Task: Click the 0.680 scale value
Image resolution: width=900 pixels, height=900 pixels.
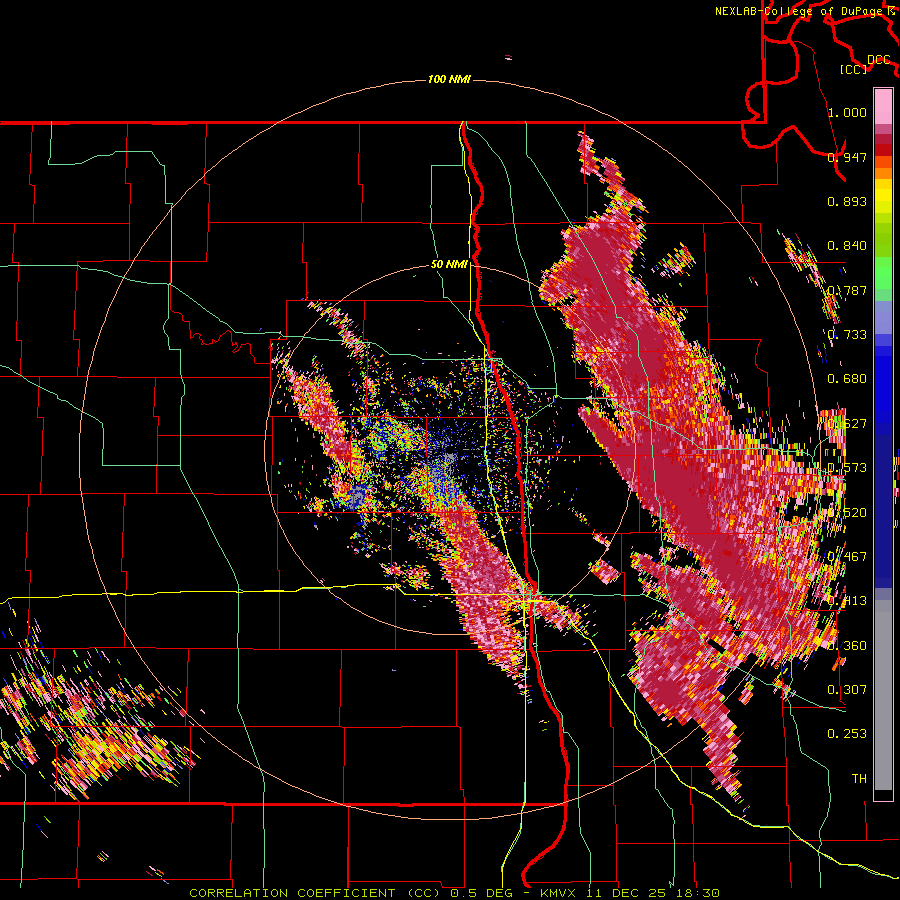Action: point(847,379)
